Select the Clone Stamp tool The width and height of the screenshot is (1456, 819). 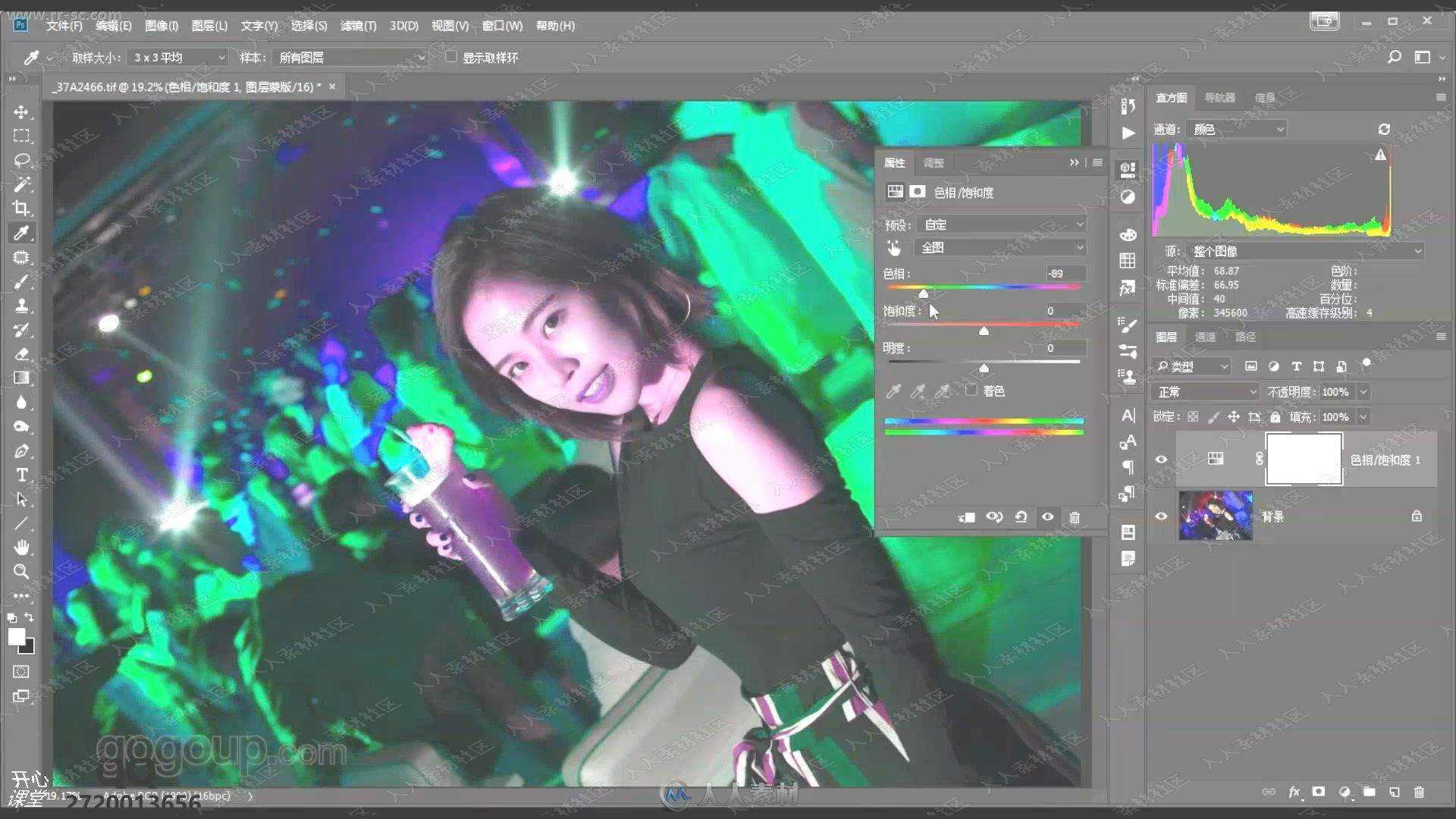(x=21, y=306)
